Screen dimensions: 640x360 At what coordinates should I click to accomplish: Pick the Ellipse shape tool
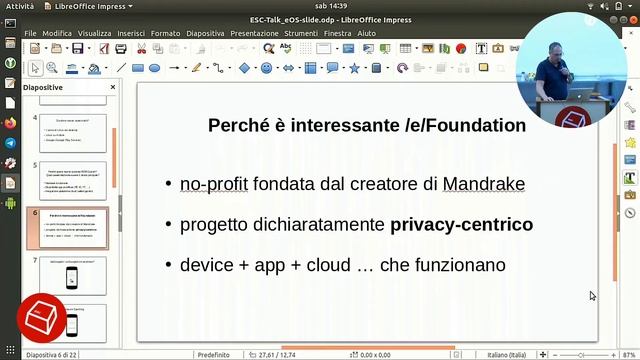coord(154,68)
